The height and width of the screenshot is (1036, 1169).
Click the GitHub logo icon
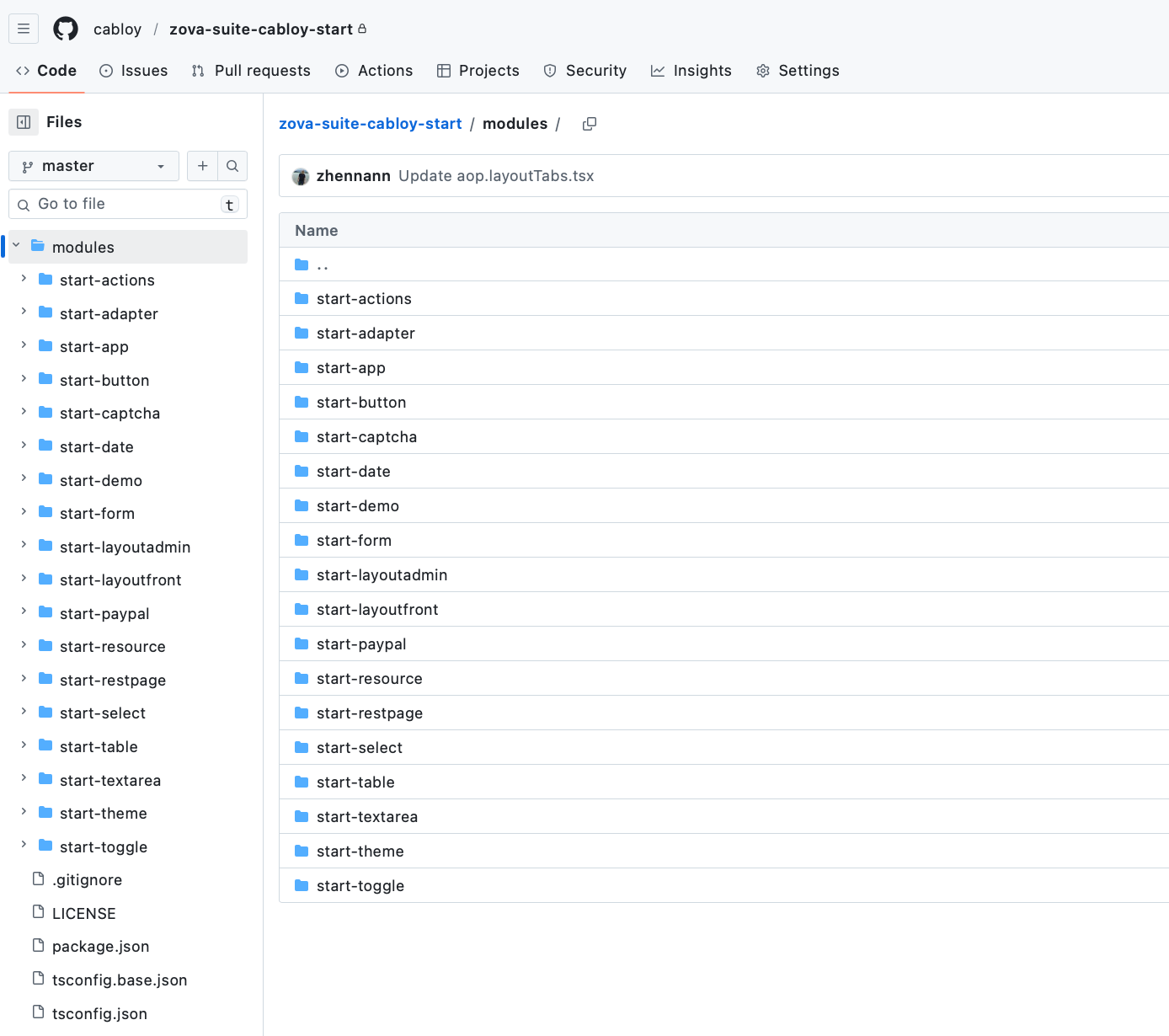pos(66,29)
